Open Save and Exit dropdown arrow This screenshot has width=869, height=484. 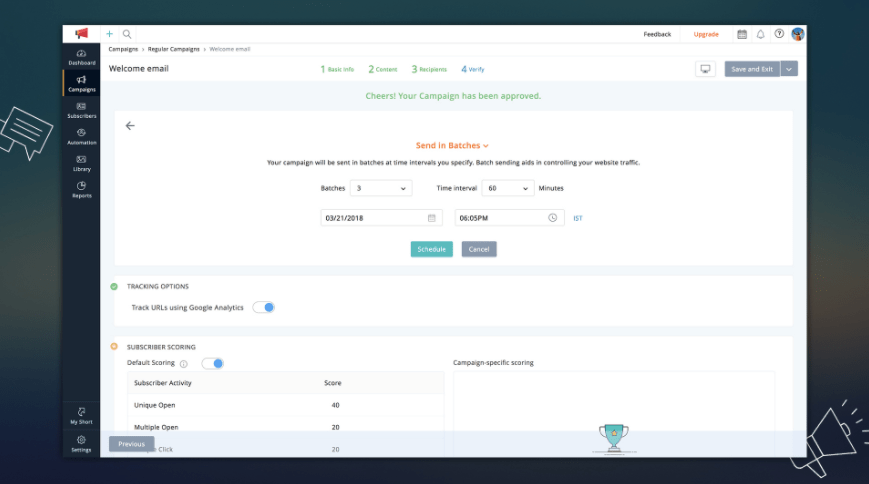[789, 69]
